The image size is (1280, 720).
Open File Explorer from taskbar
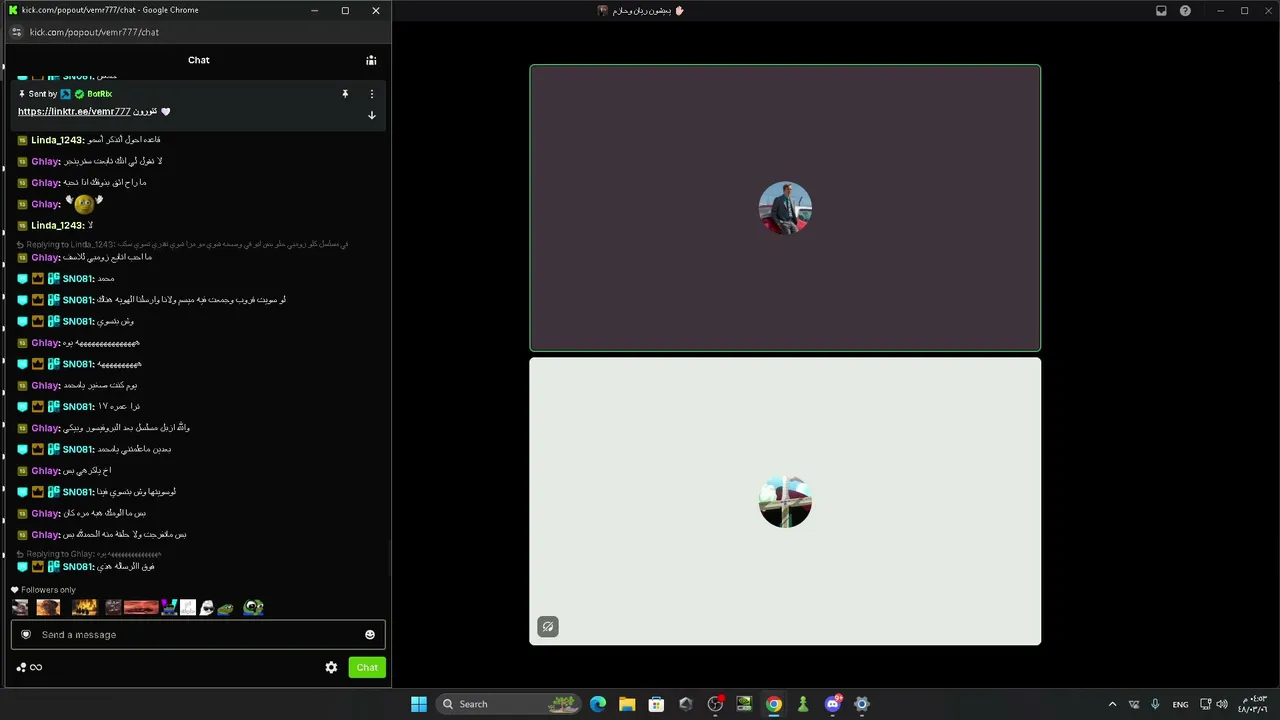click(627, 704)
